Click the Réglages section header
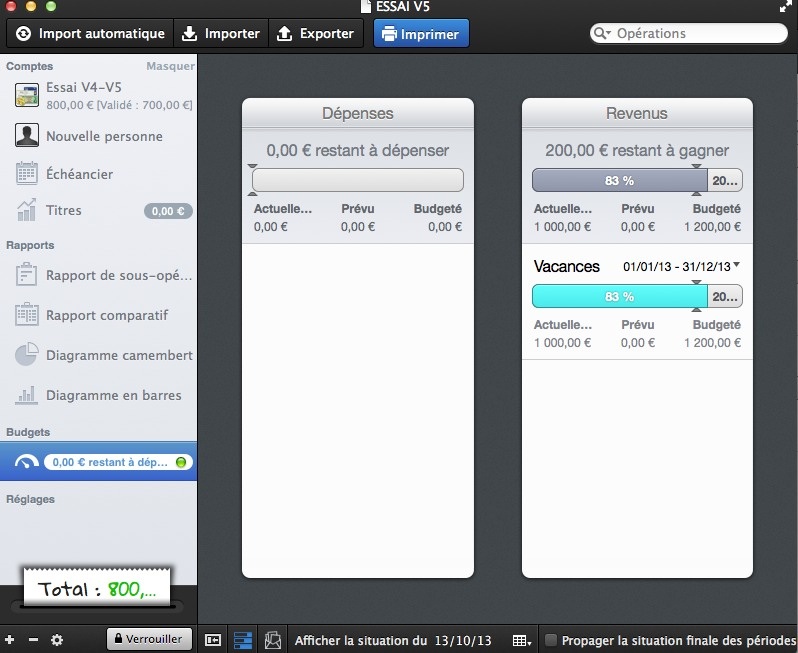The width and height of the screenshot is (798, 653). (31, 499)
